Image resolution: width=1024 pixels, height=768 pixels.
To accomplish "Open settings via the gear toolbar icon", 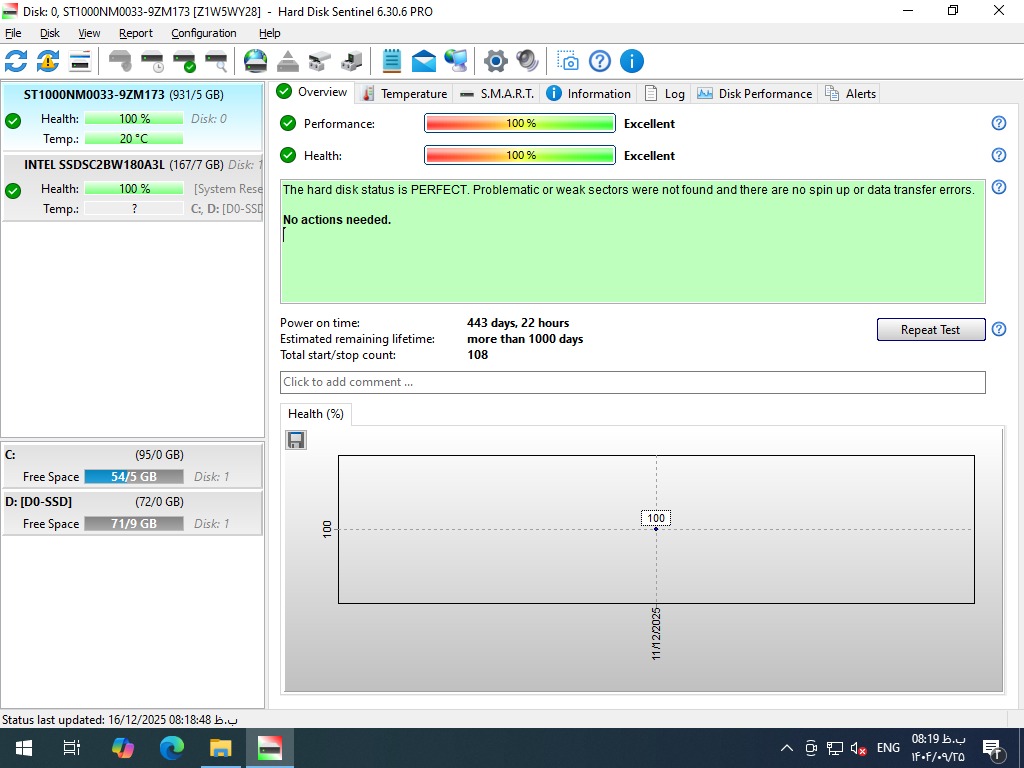I will pos(495,61).
